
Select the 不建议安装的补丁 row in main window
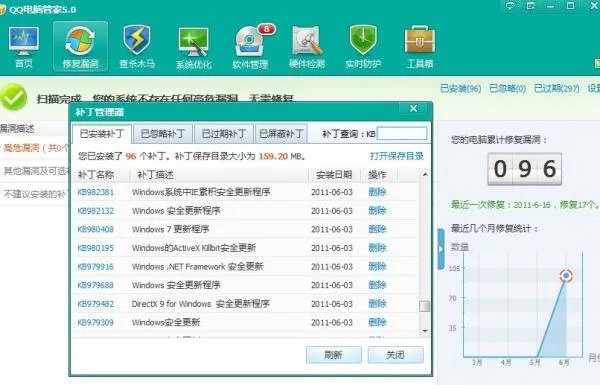click(35, 194)
